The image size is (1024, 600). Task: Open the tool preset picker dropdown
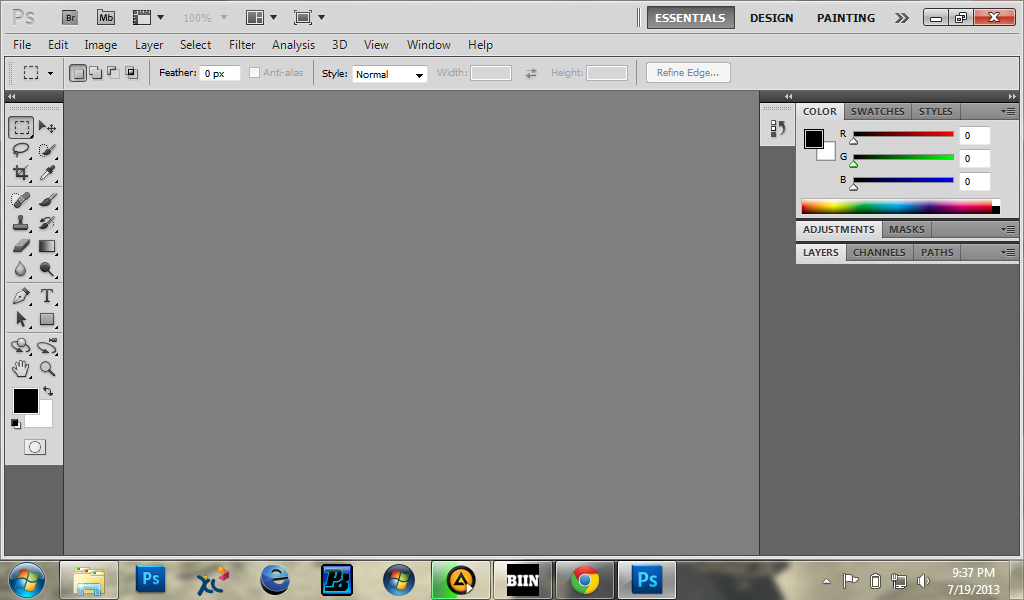(x=50, y=73)
